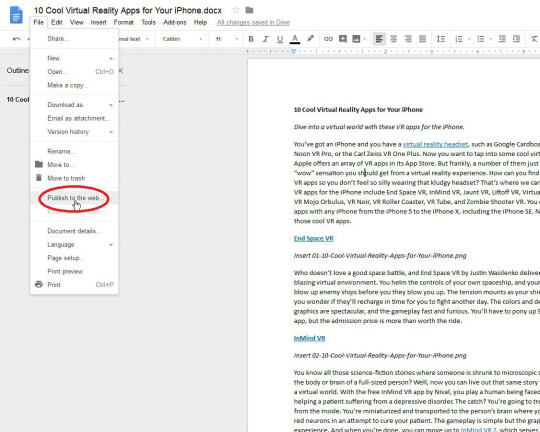Toggle Underline formatting

pos(280,39)
